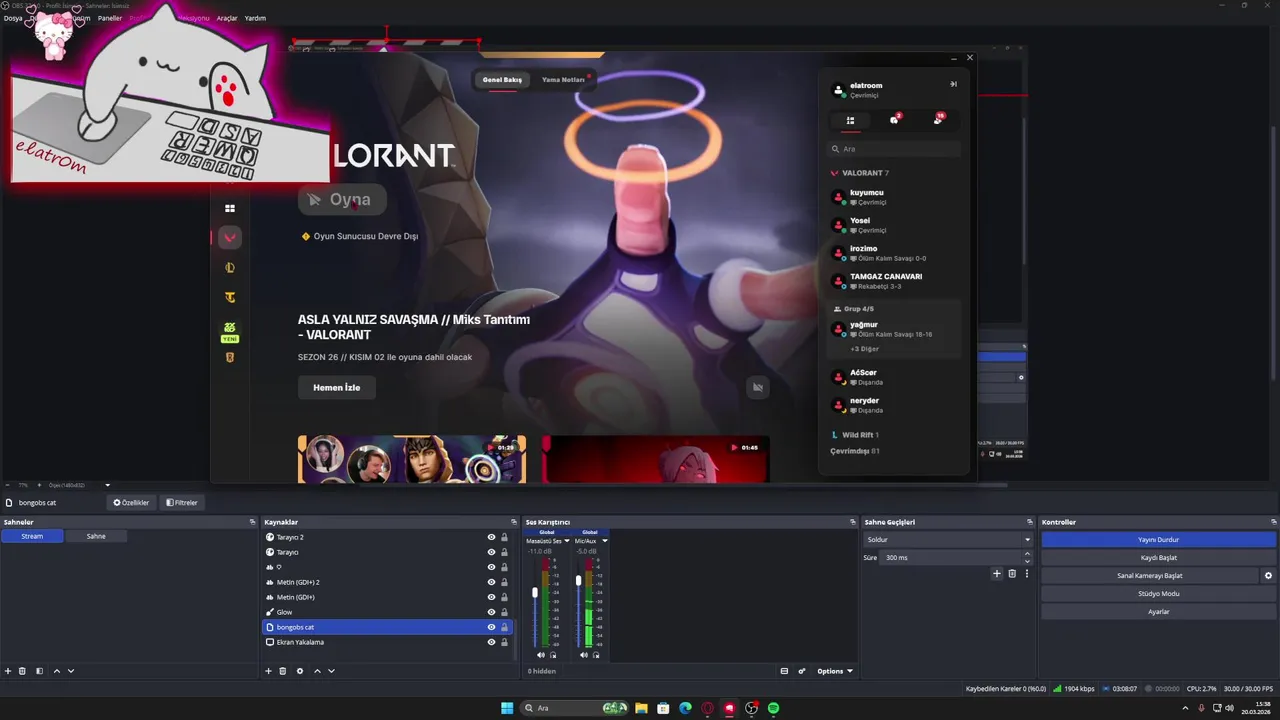Unlock the Tarayıcı 2 source
Image resolution: width=1280 pixels, height=720 pixels.
(504, 537)
